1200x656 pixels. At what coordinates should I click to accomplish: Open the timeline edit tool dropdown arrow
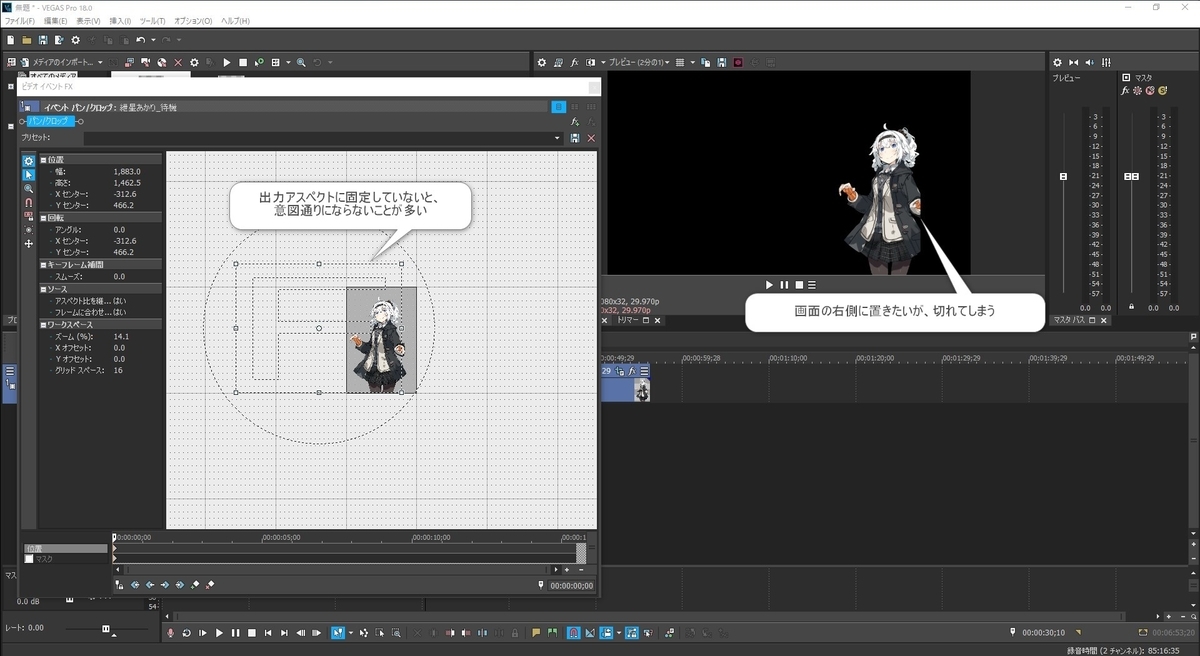[351, 633]
